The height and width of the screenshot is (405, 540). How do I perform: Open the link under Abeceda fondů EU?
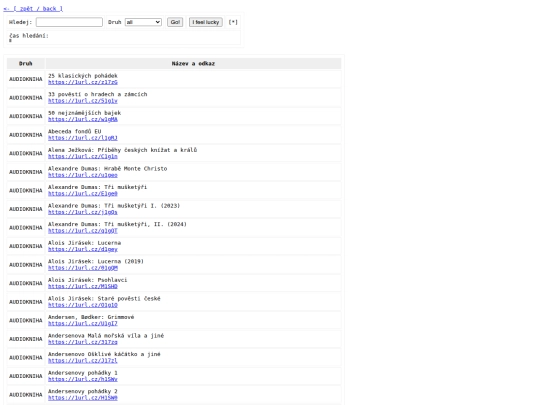pyautogui.click(x=83, y=138)
